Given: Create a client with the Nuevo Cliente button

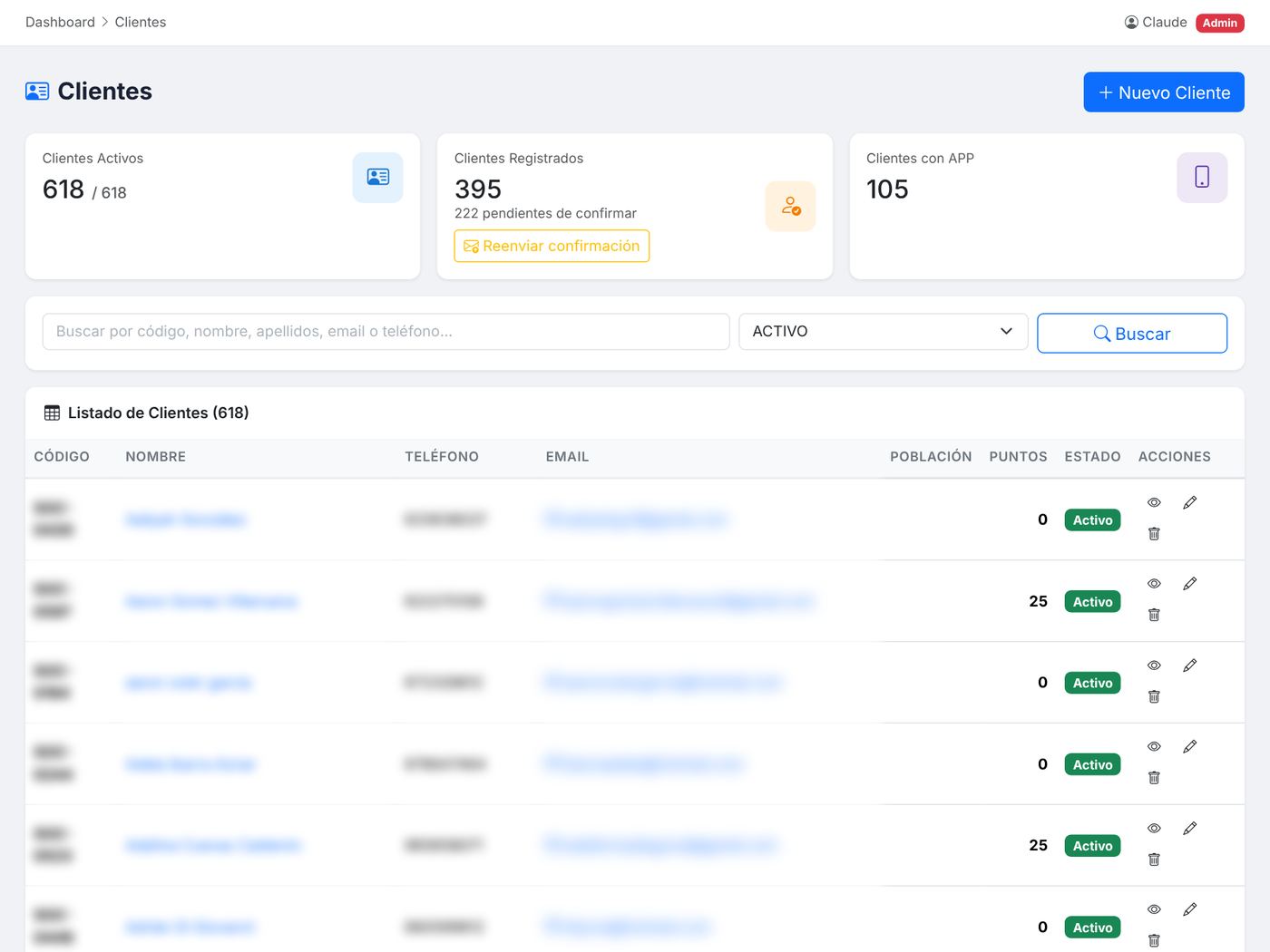Looking at the screenshot, I should [1164, 92].
